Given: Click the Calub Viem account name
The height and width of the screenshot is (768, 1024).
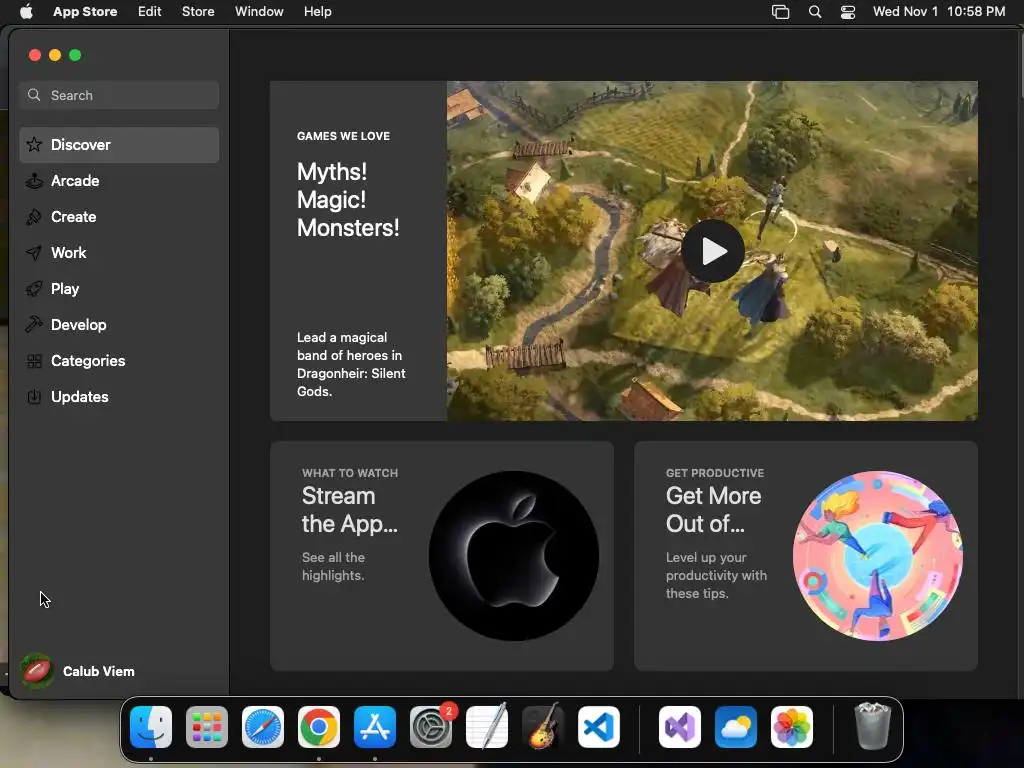Looking at the screenshot, I should pos(99,671).
